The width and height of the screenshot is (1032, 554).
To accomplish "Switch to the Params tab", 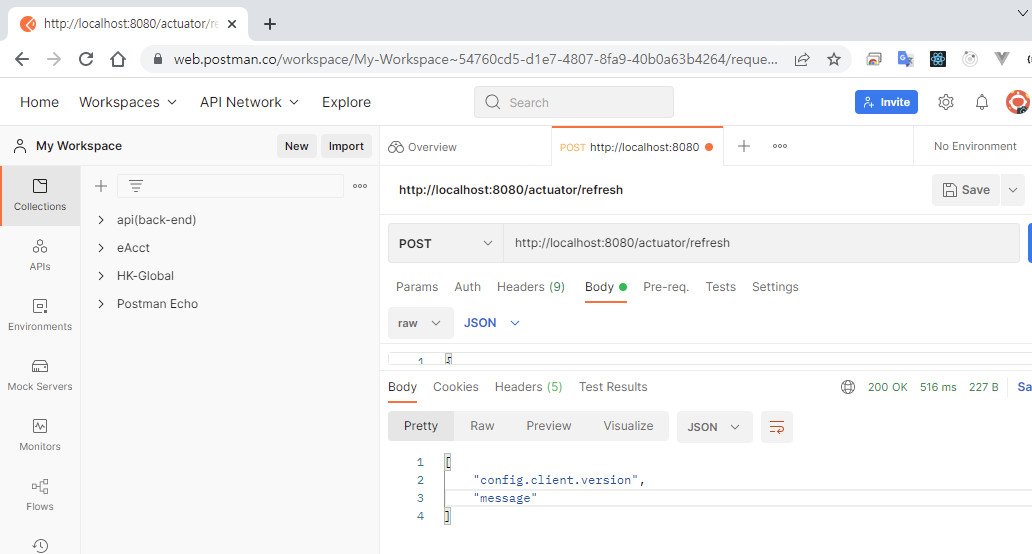I will click(x=417, y=287).
